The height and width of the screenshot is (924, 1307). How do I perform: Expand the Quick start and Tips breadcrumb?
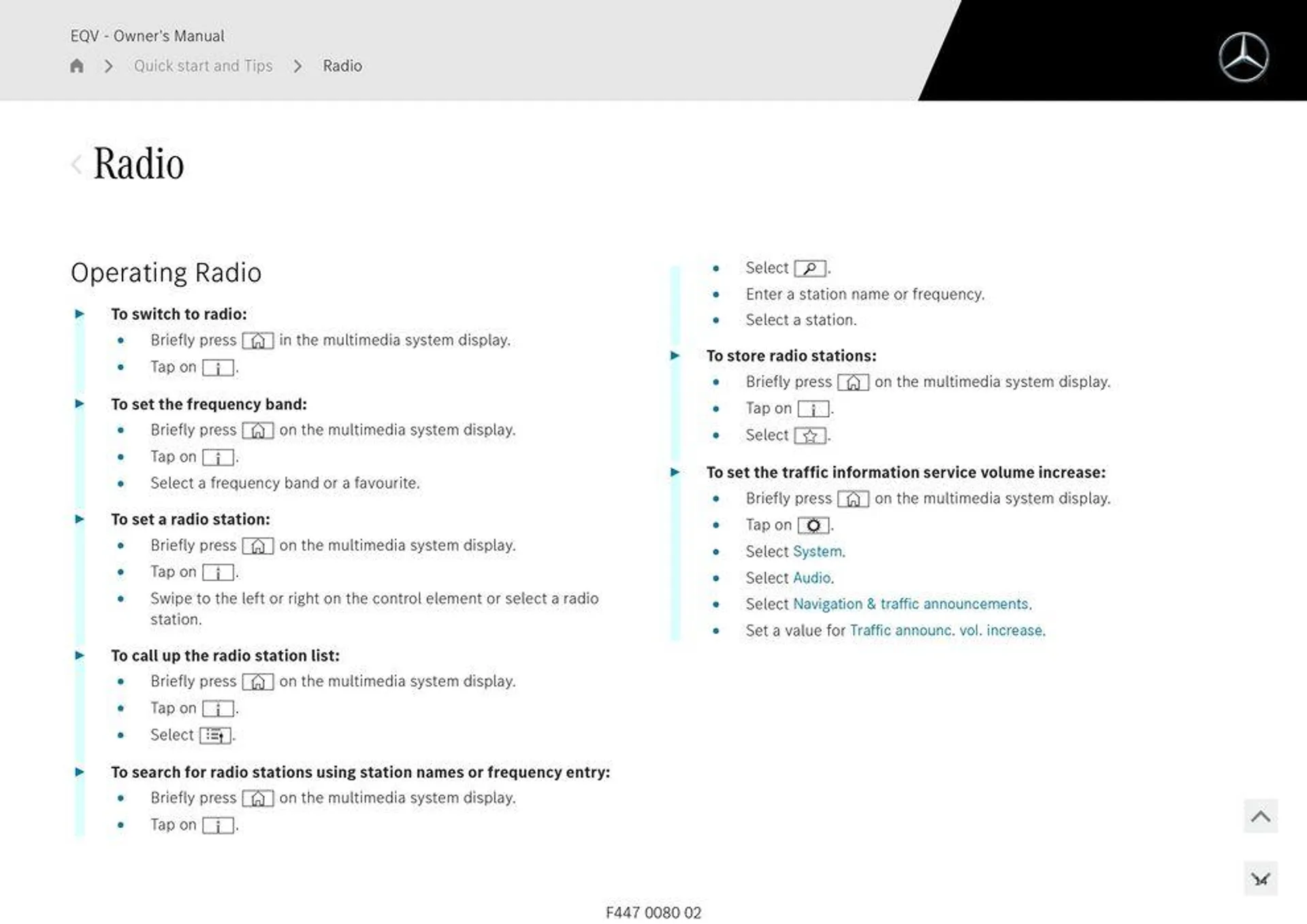204,65
